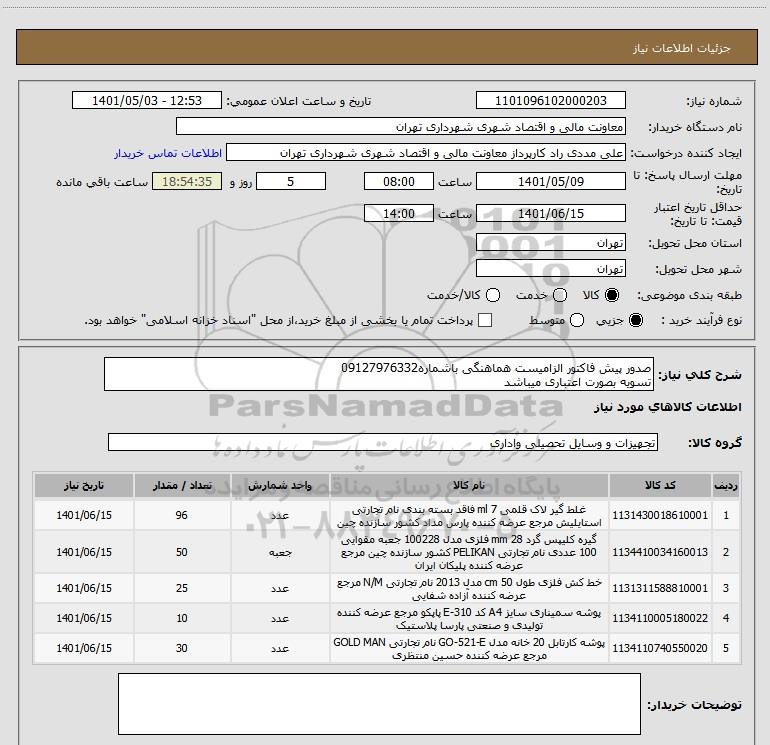Click the remaining time counter 18:54:35

[187, 181]
